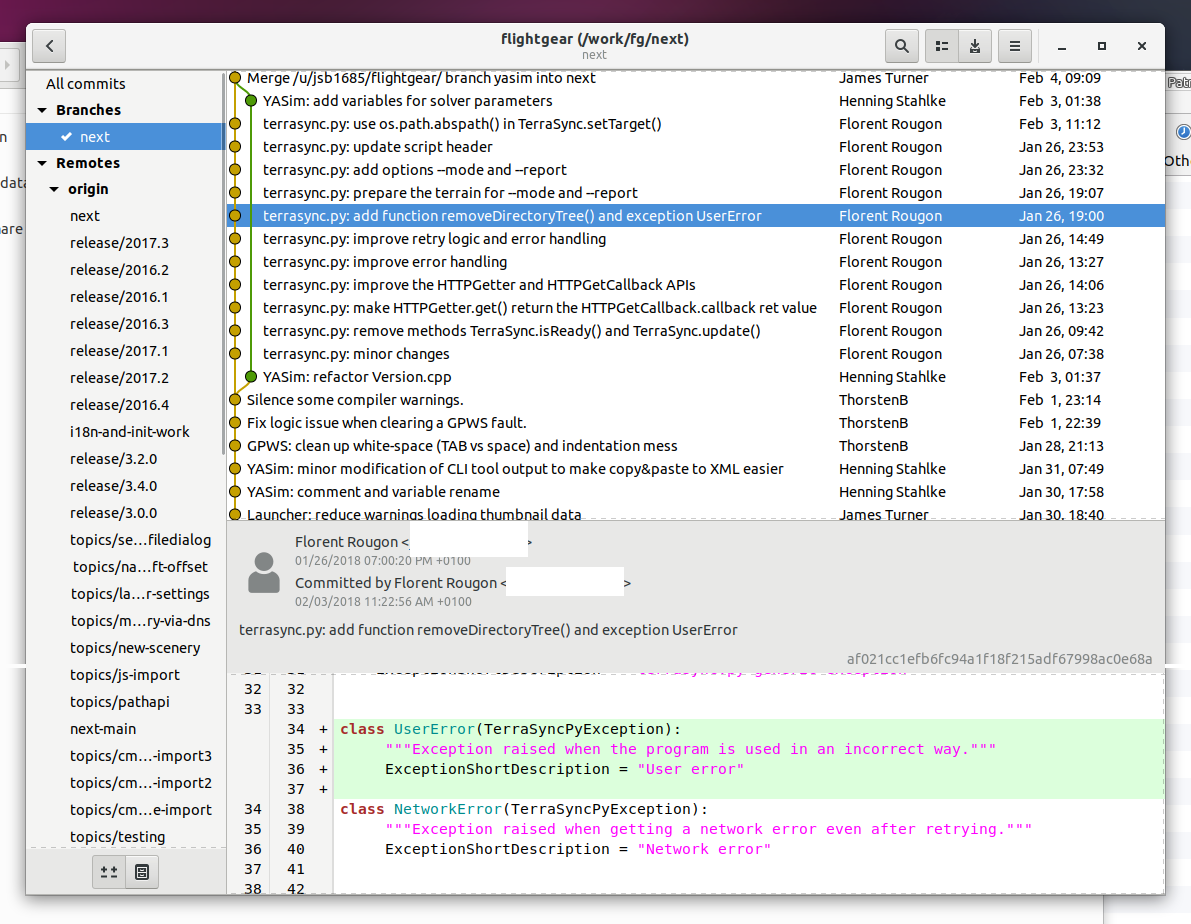This screenshot has width=1191, height=924.
Task: Click the download/fetch icon in header
Action: [x=975, y=46]
